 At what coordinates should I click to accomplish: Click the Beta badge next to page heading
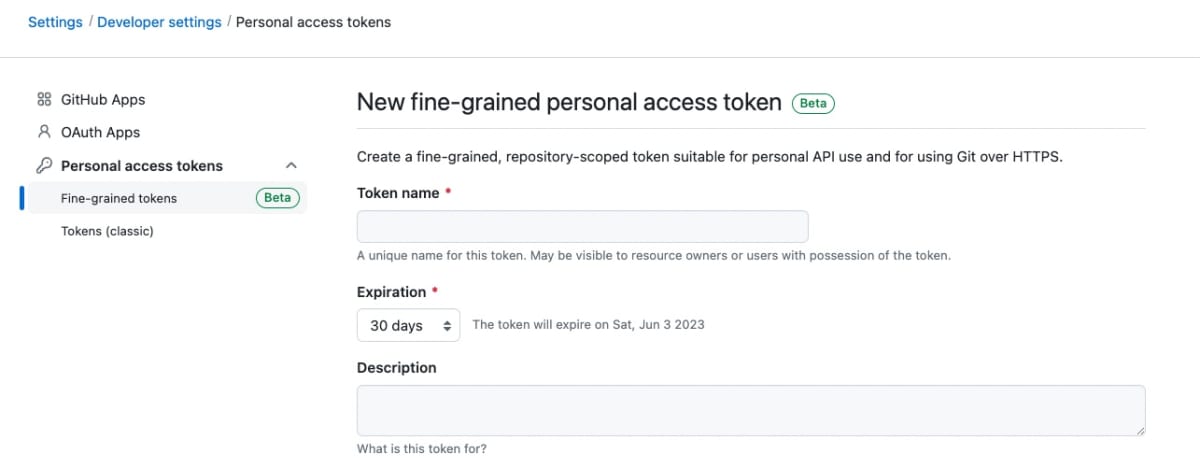[x=813, y=103]
